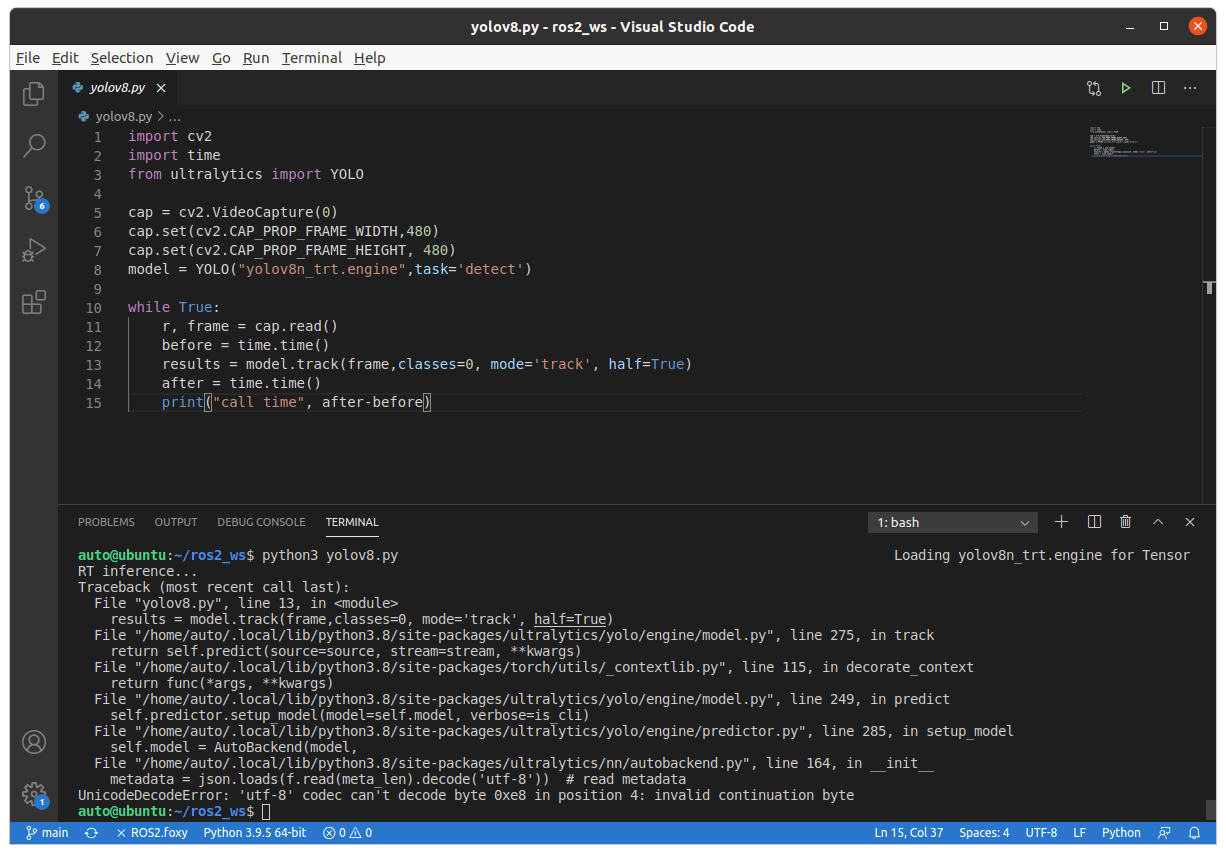The height and width of the screenshot is (854, 1226).
Task: Split the editor into two panes
Action: click(1158, 88)
